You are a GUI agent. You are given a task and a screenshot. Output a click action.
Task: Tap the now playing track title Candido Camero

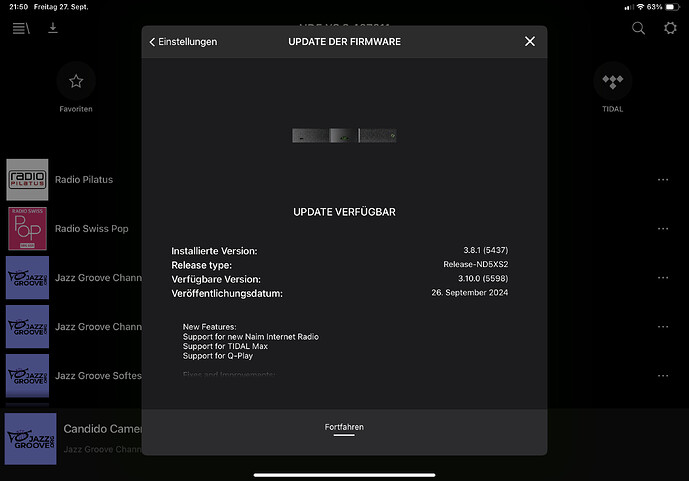tap(102, 429)
